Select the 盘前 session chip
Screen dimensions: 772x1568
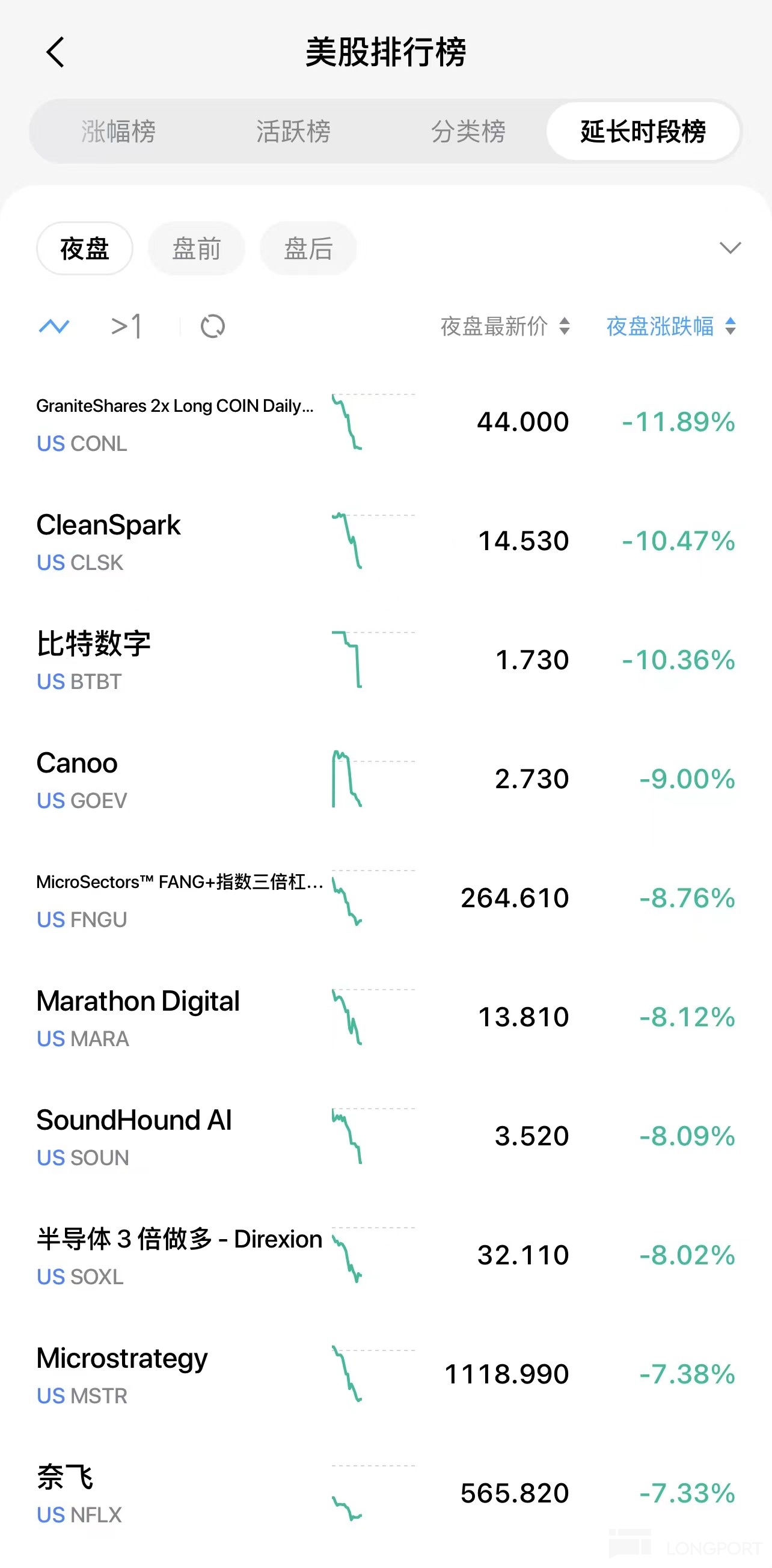pos(196,248)
